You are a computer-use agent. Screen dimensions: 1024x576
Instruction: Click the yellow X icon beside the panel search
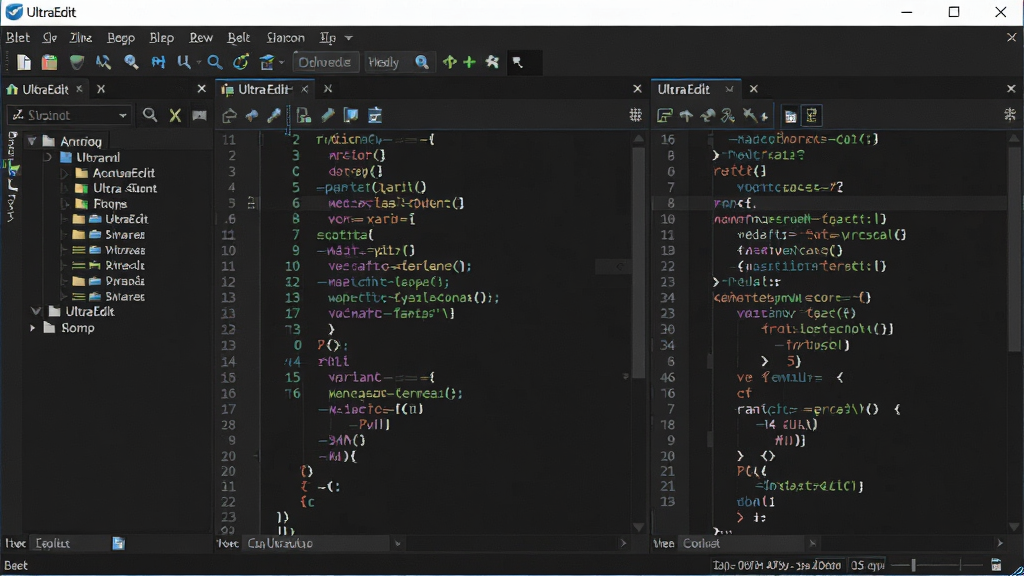click(x=175, y=116)
